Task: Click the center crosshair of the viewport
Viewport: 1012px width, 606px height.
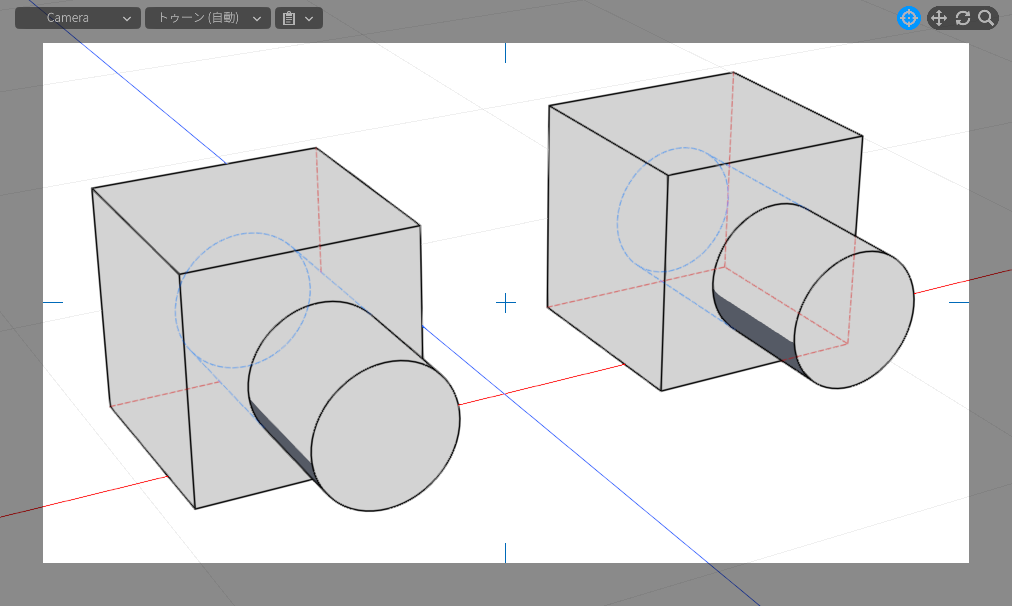Action: coord(506,302)
